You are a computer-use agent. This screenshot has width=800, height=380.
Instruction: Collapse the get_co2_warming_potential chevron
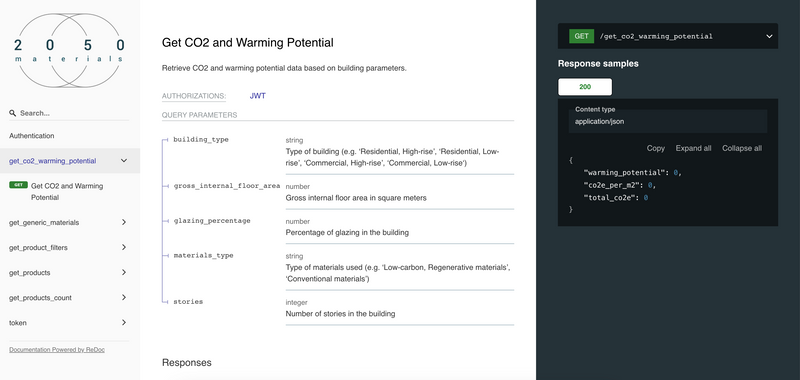[x=123, y=161]
